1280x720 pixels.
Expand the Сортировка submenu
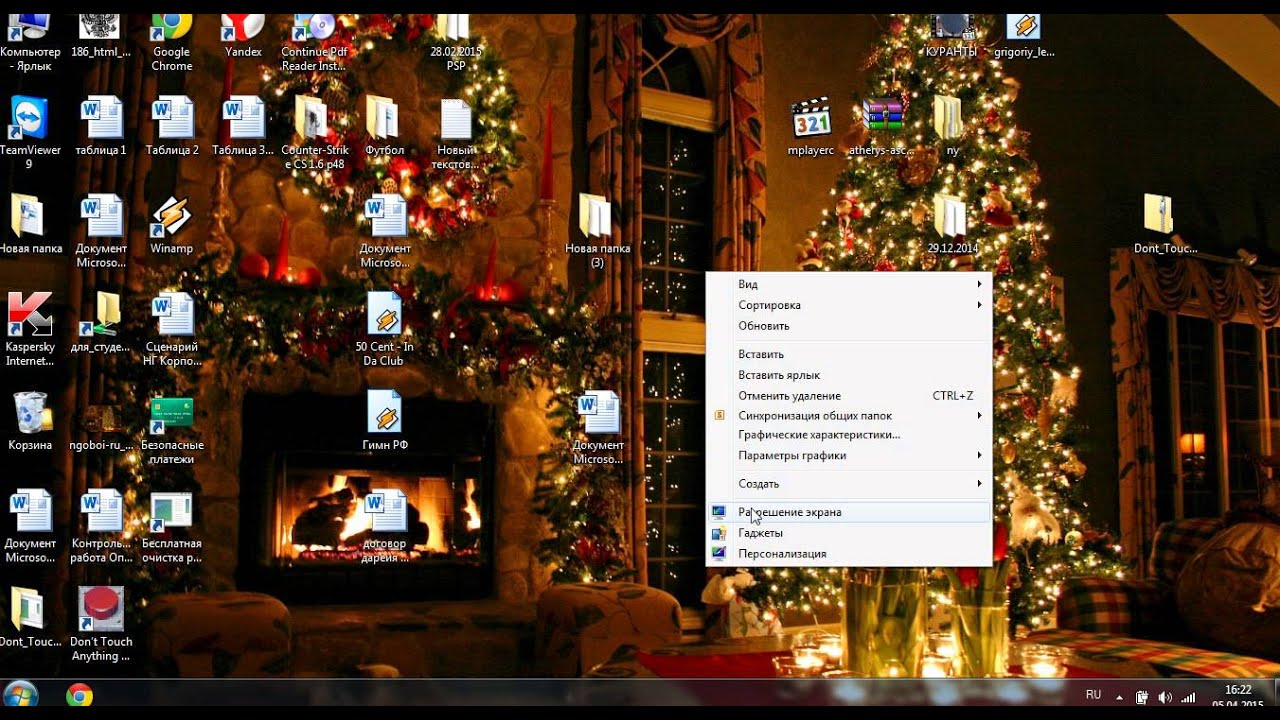point(849,305)
